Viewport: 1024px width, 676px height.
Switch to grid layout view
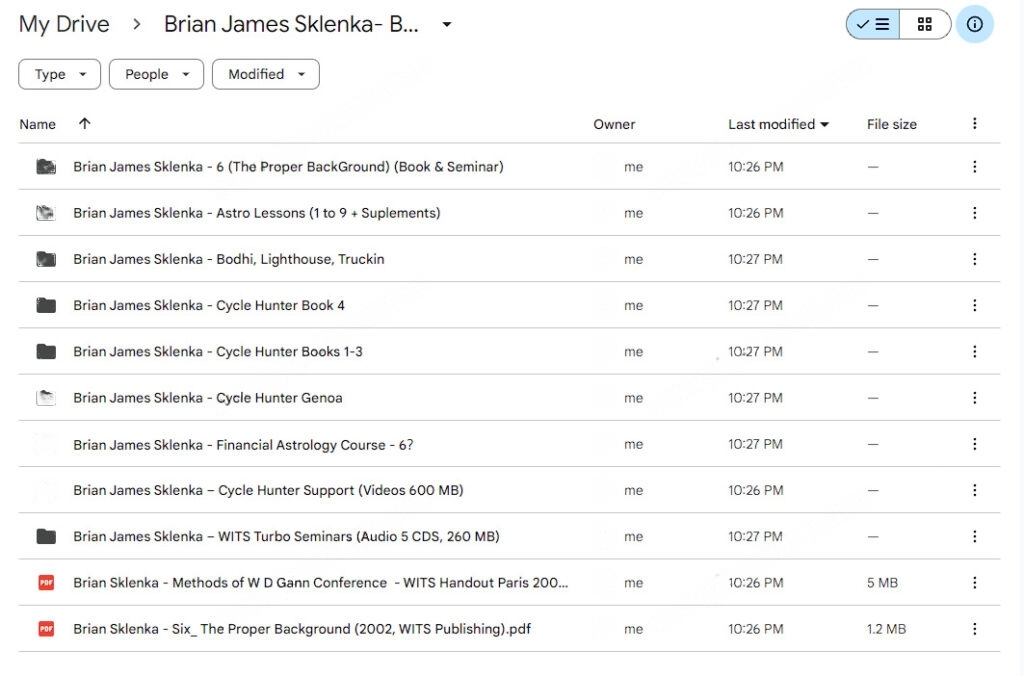[925, 24]
